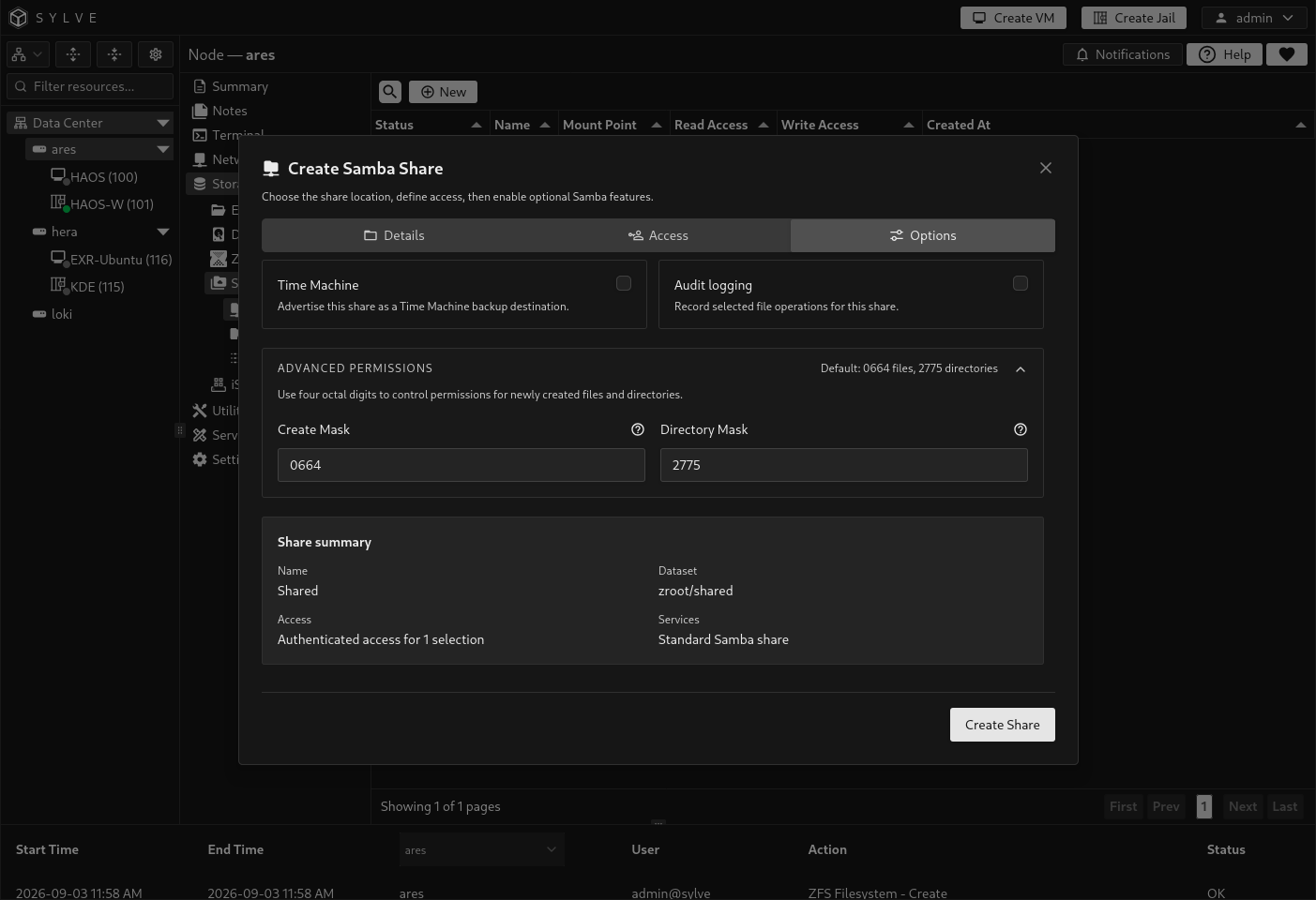This screenshot has height=900, width=1316.
Task: Click the Summary page icon
Action: (x=200, y=86)
